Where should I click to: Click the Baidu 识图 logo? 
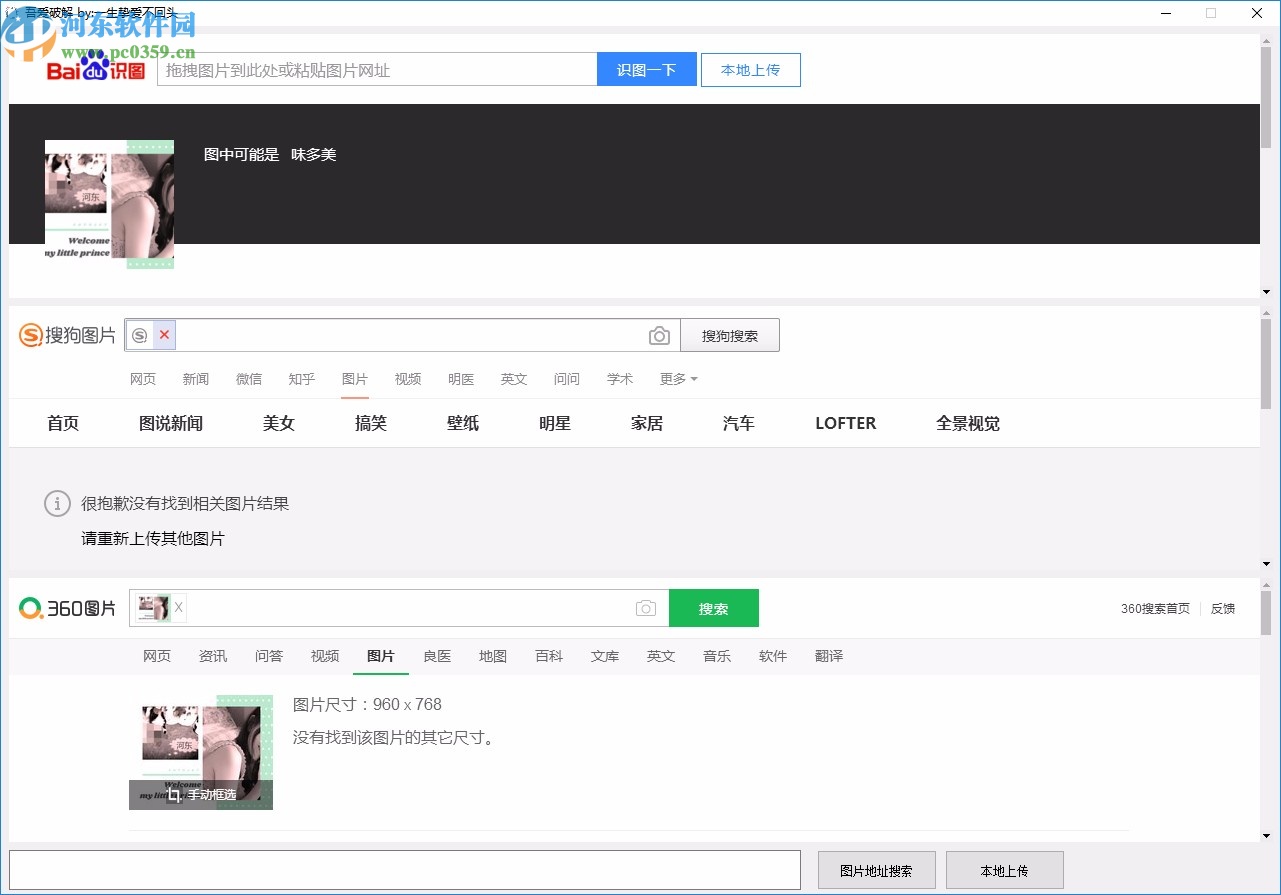97,69
